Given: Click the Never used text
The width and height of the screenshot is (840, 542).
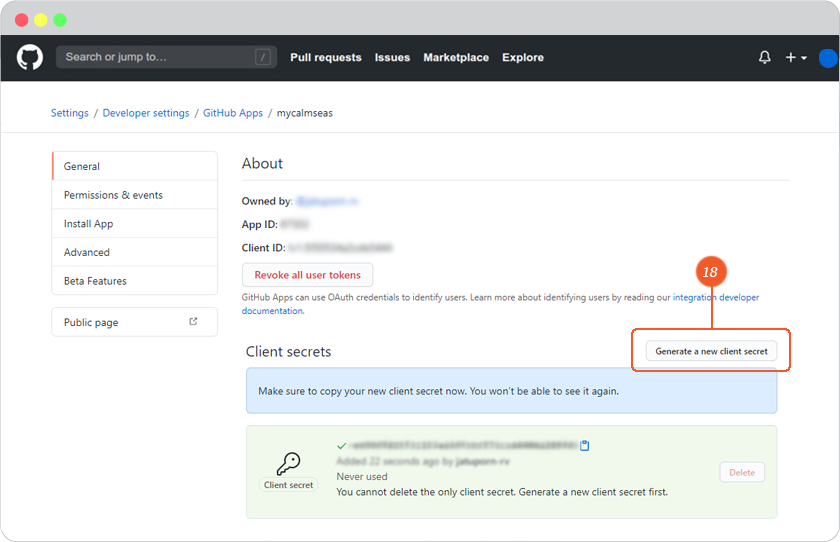Looking at the screenshot, I should click(x=362, y=476).
